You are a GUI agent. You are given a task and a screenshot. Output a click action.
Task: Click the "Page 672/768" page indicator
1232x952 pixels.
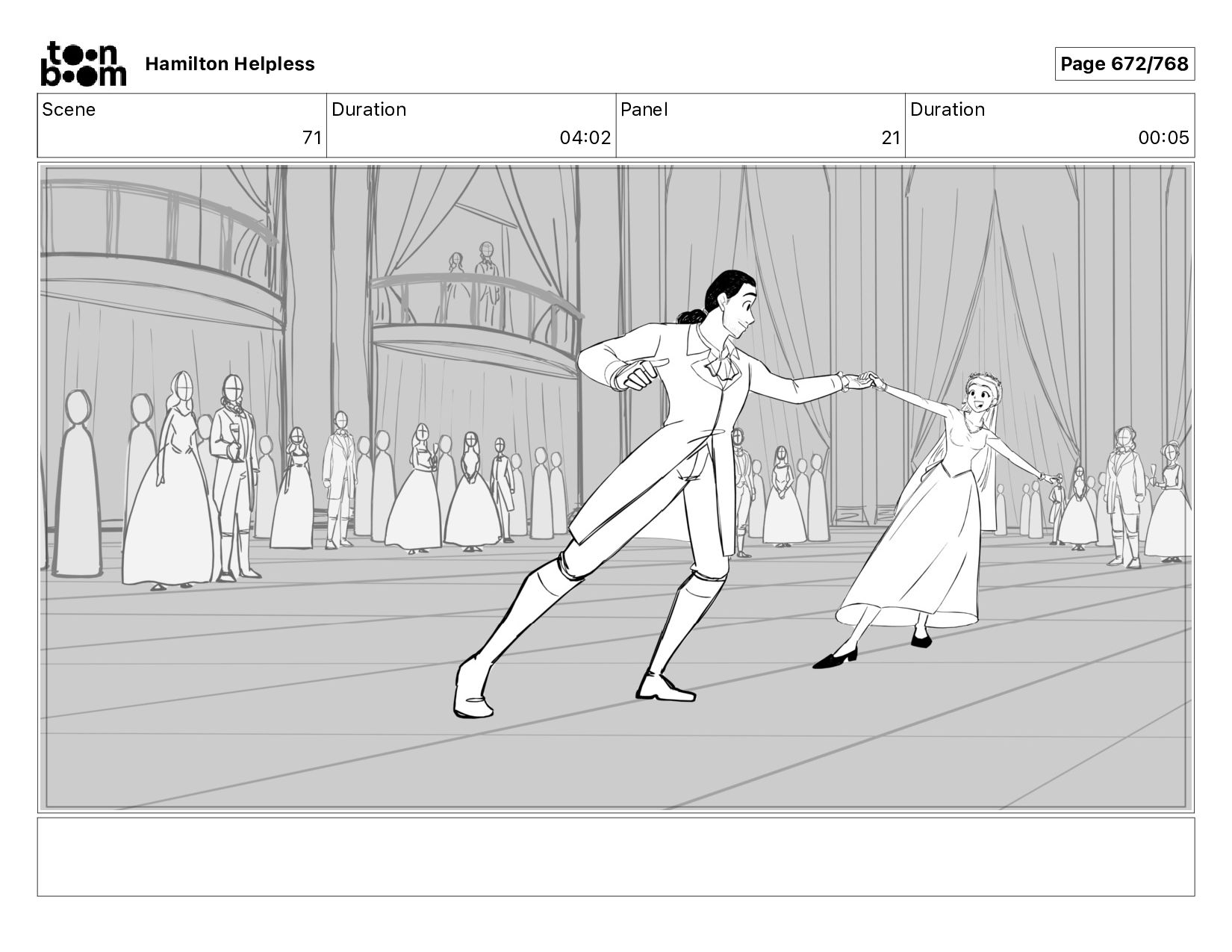(1124, 63)
